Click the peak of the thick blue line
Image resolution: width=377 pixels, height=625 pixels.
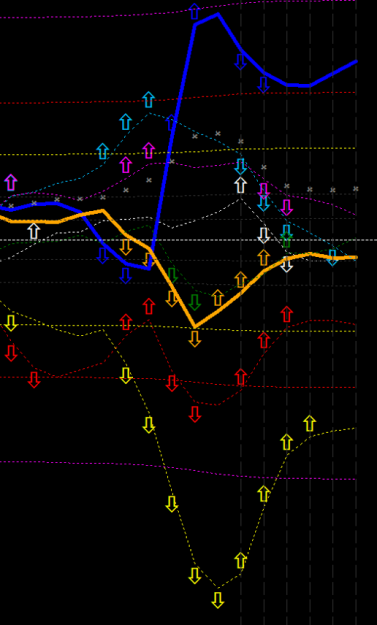point(218,14)
